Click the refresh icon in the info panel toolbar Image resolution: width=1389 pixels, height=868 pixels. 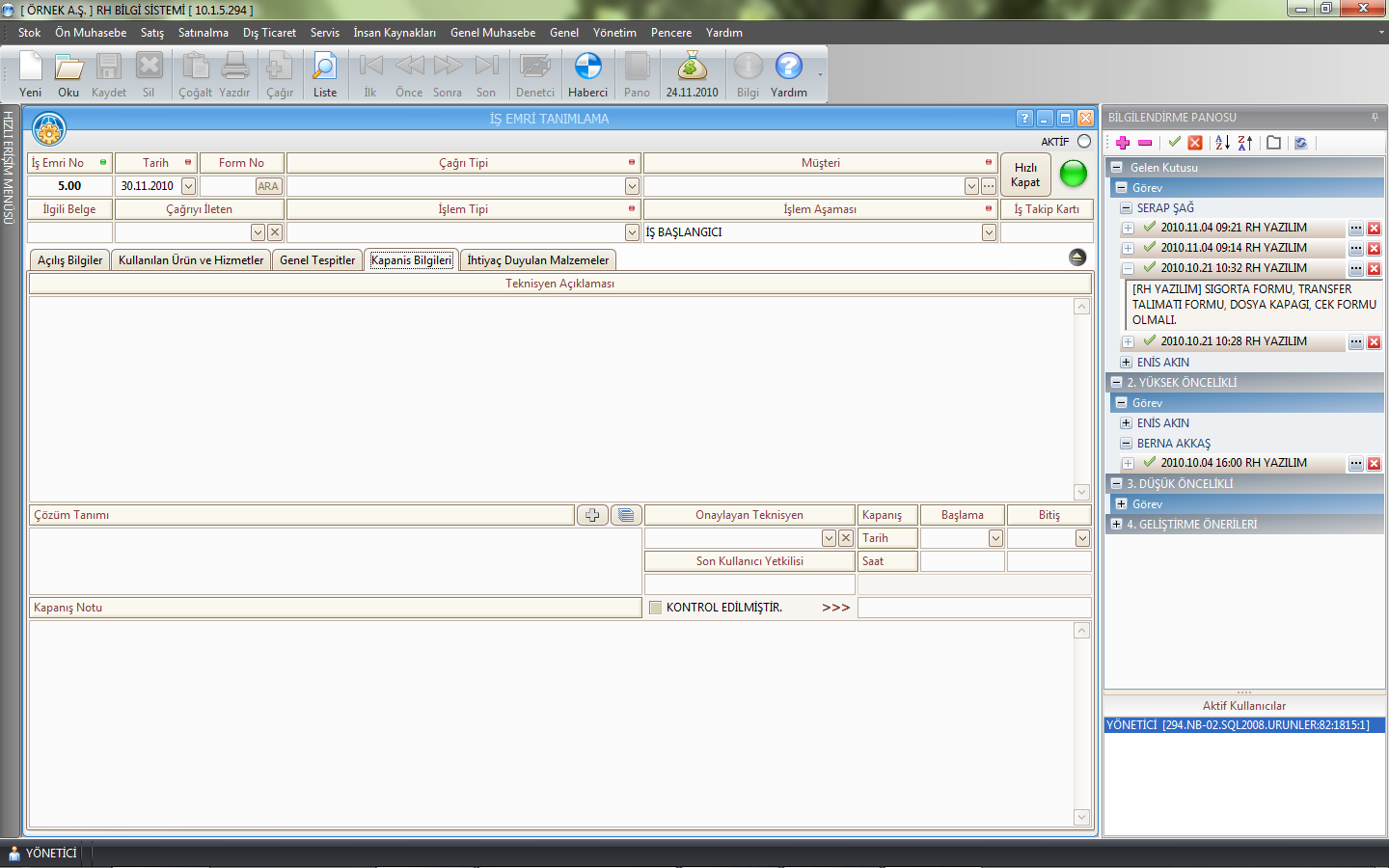click(x=1300, y=143)
